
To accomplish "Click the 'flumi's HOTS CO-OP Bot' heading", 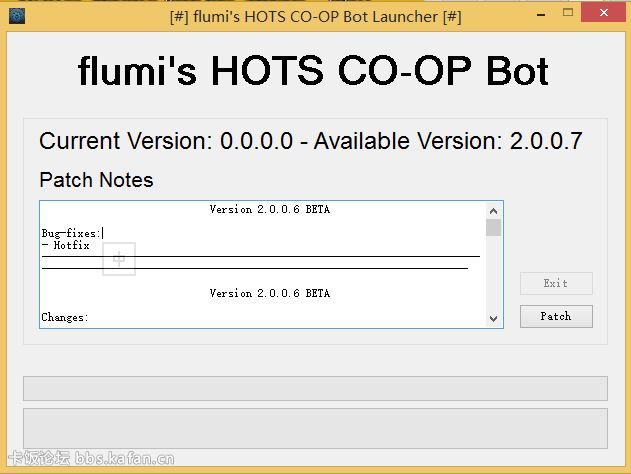I will 313,71.
